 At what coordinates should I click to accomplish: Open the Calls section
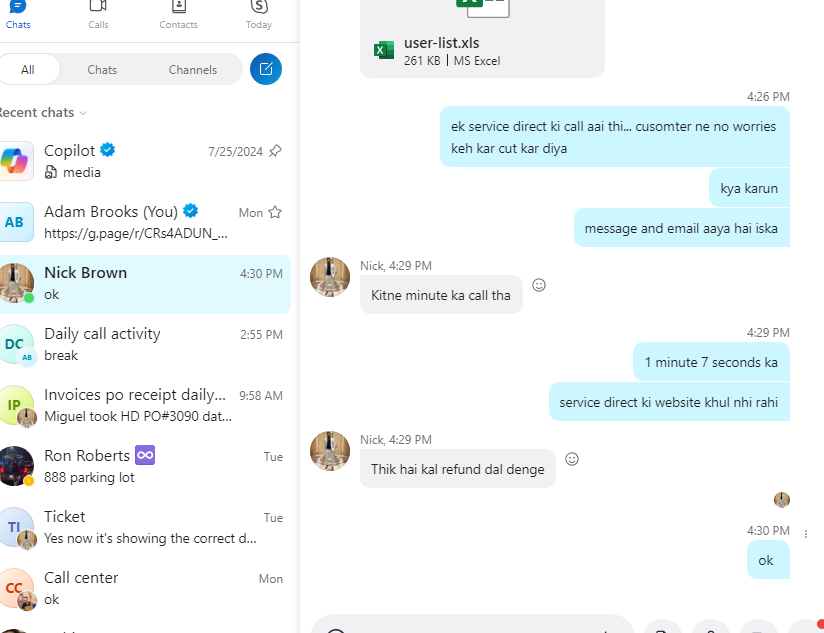(98, 12)
